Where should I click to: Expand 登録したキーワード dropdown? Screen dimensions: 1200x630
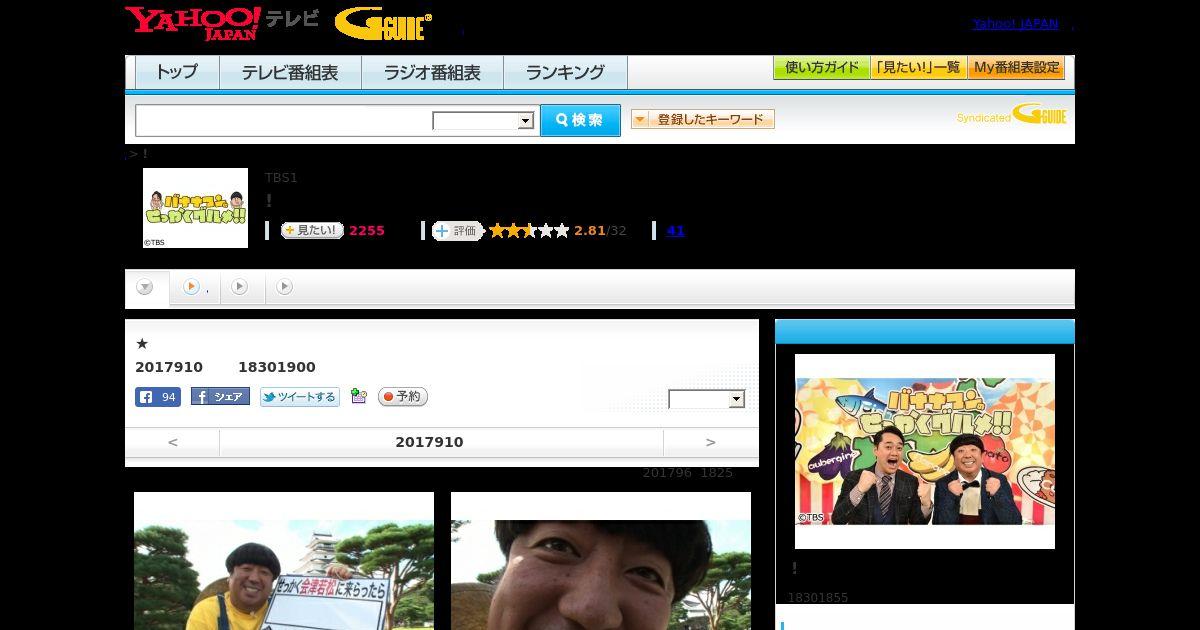[x=703, y=119]
